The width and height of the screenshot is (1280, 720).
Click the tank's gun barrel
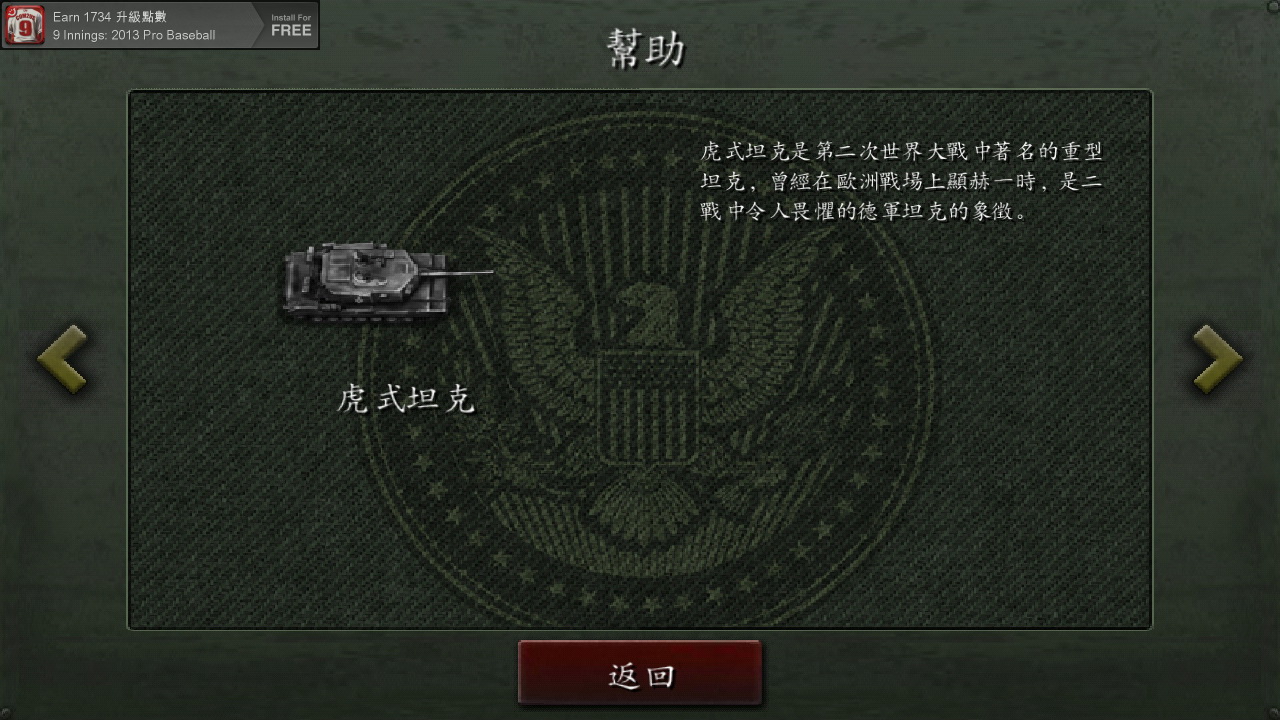click(468, 271)
